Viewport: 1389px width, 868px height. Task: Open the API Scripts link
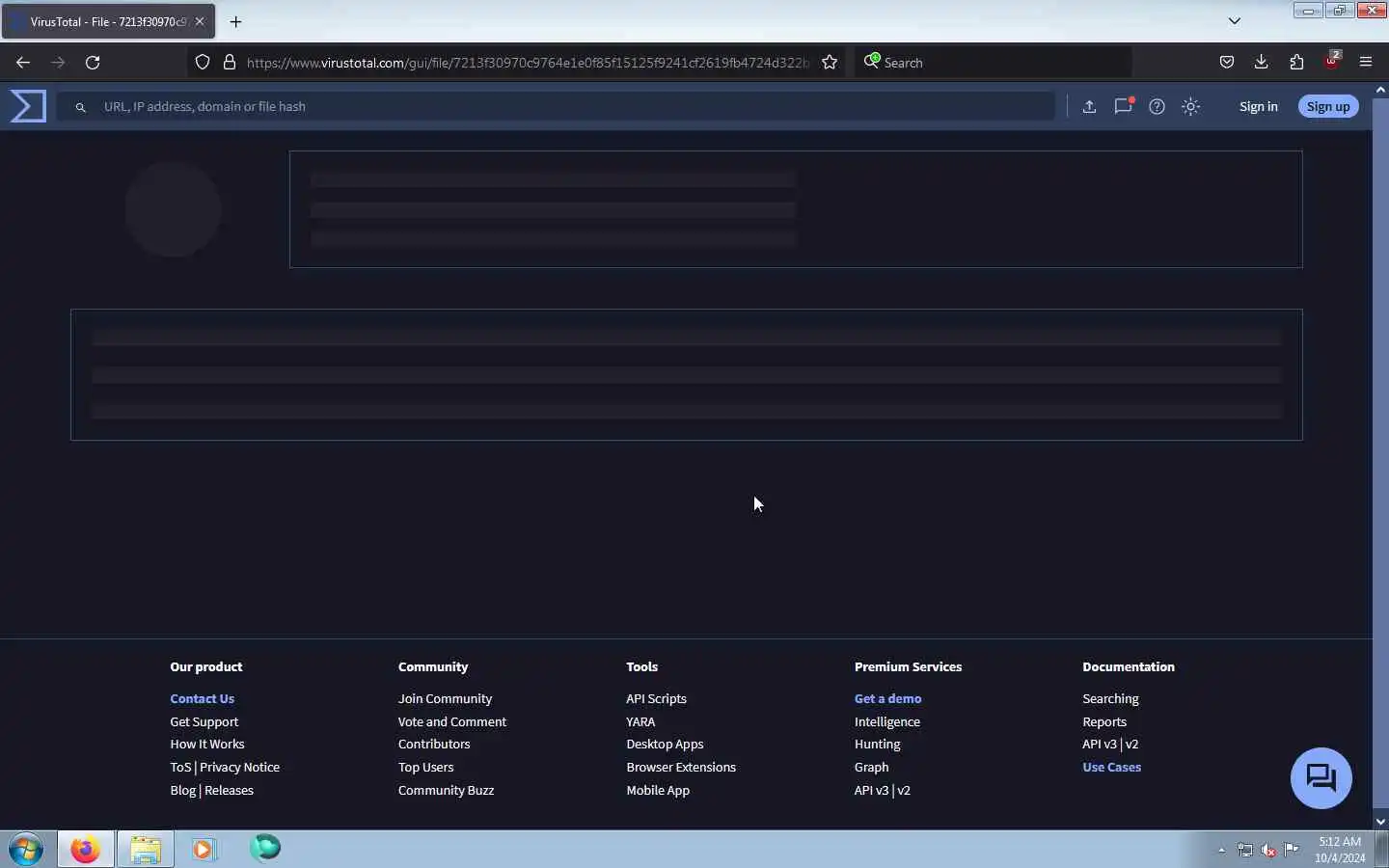pos(656,699)
